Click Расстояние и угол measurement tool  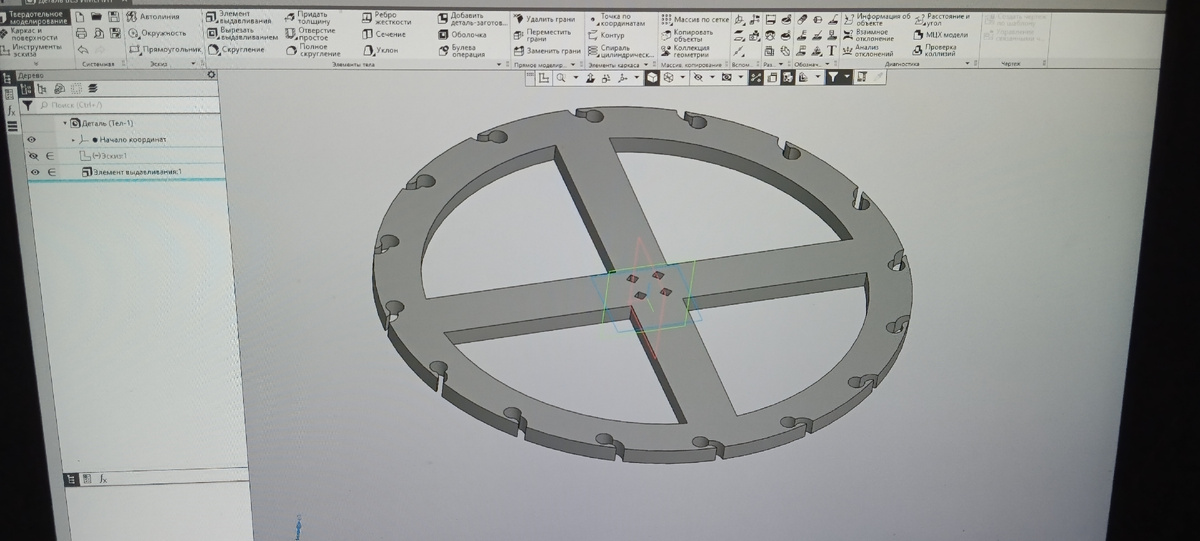tap(942, 19)
